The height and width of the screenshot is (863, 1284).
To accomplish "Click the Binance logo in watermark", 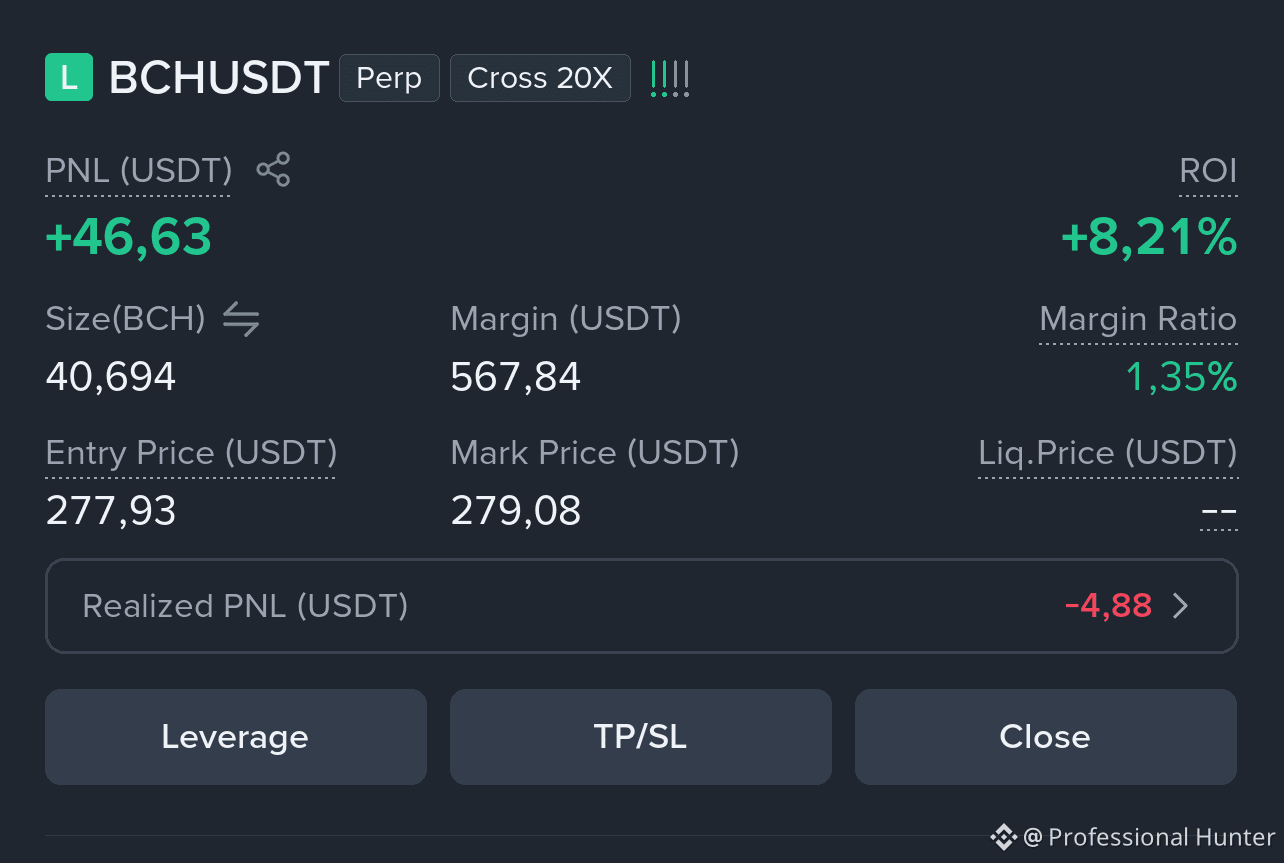I will [1003, 836].
